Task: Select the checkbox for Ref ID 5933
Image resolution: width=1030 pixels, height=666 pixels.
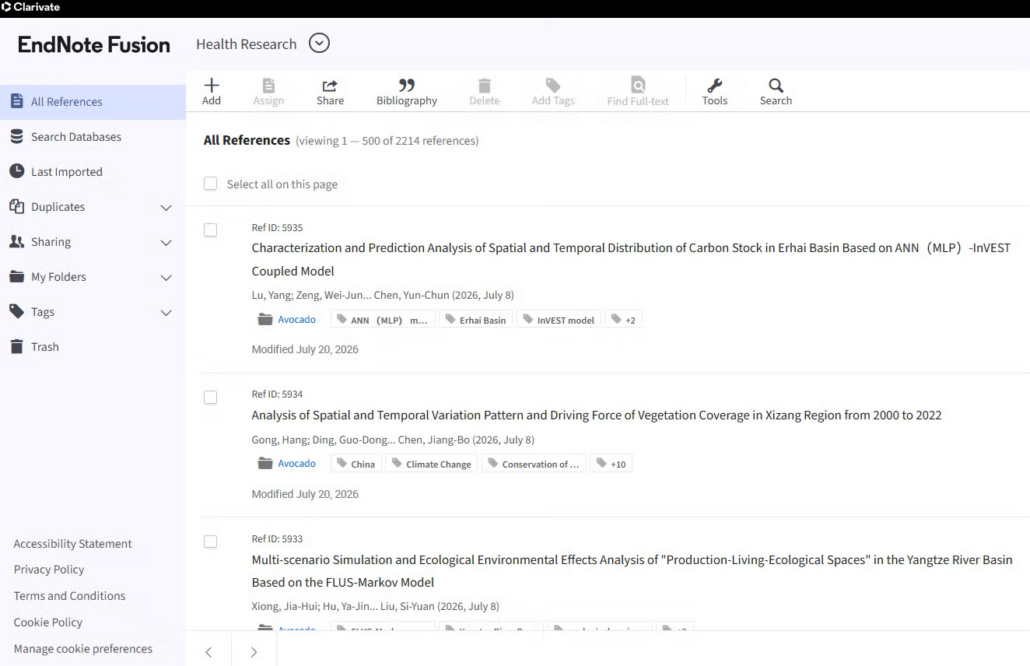Action: tap(210, 541)
